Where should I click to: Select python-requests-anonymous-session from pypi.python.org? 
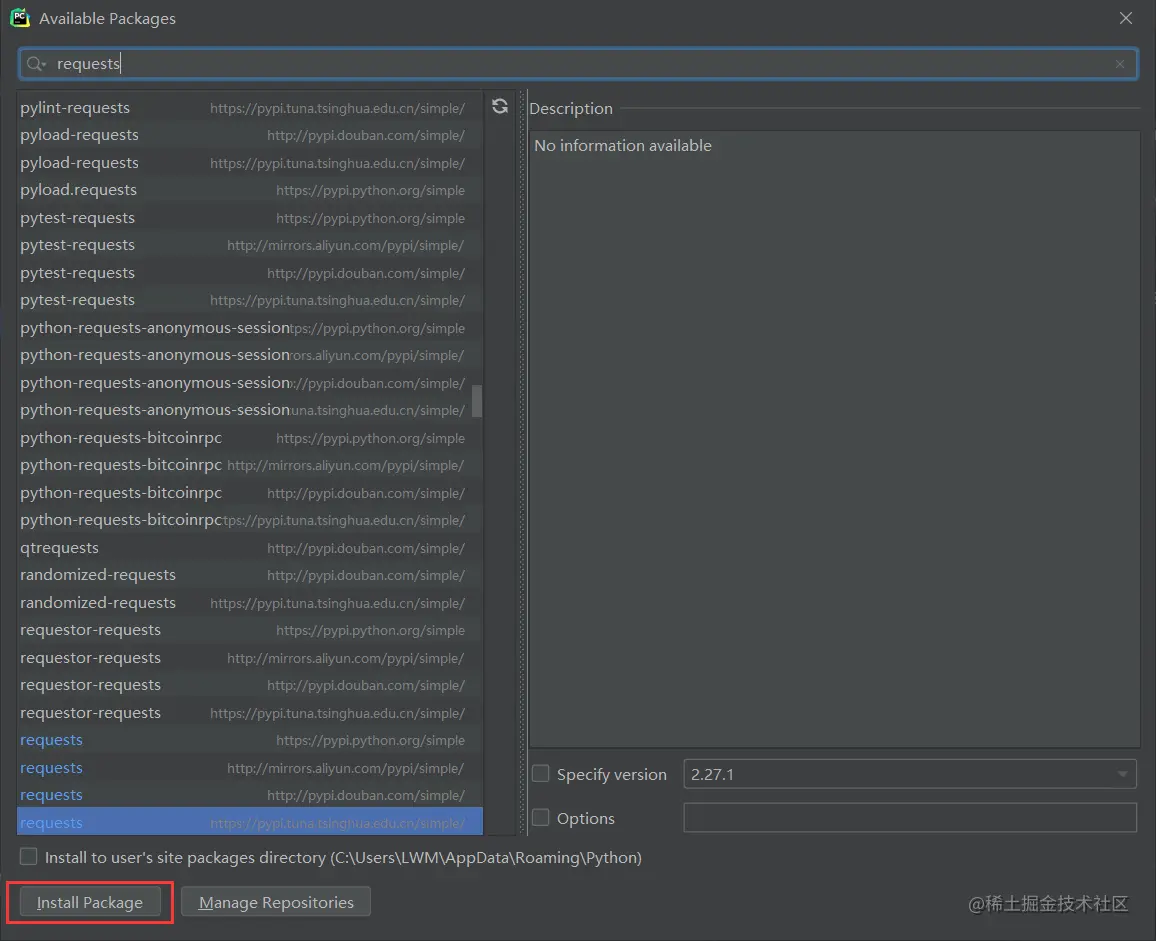coord(250,327)
